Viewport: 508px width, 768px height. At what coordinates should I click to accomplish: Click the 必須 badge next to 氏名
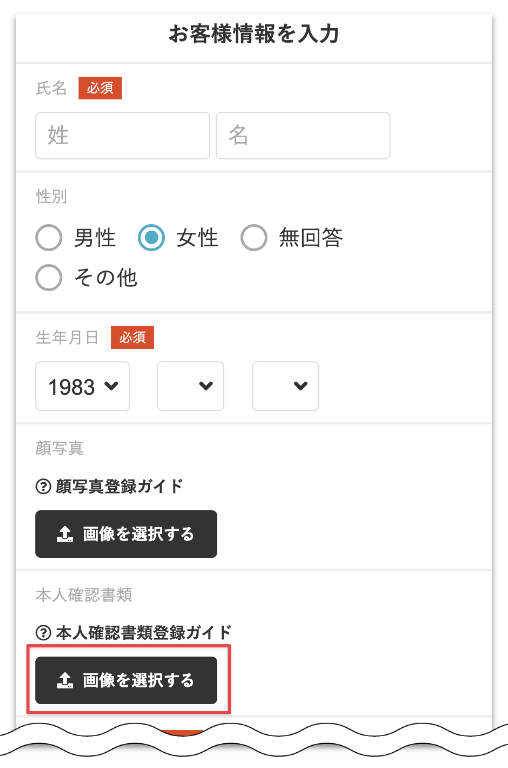pos(100,88)
